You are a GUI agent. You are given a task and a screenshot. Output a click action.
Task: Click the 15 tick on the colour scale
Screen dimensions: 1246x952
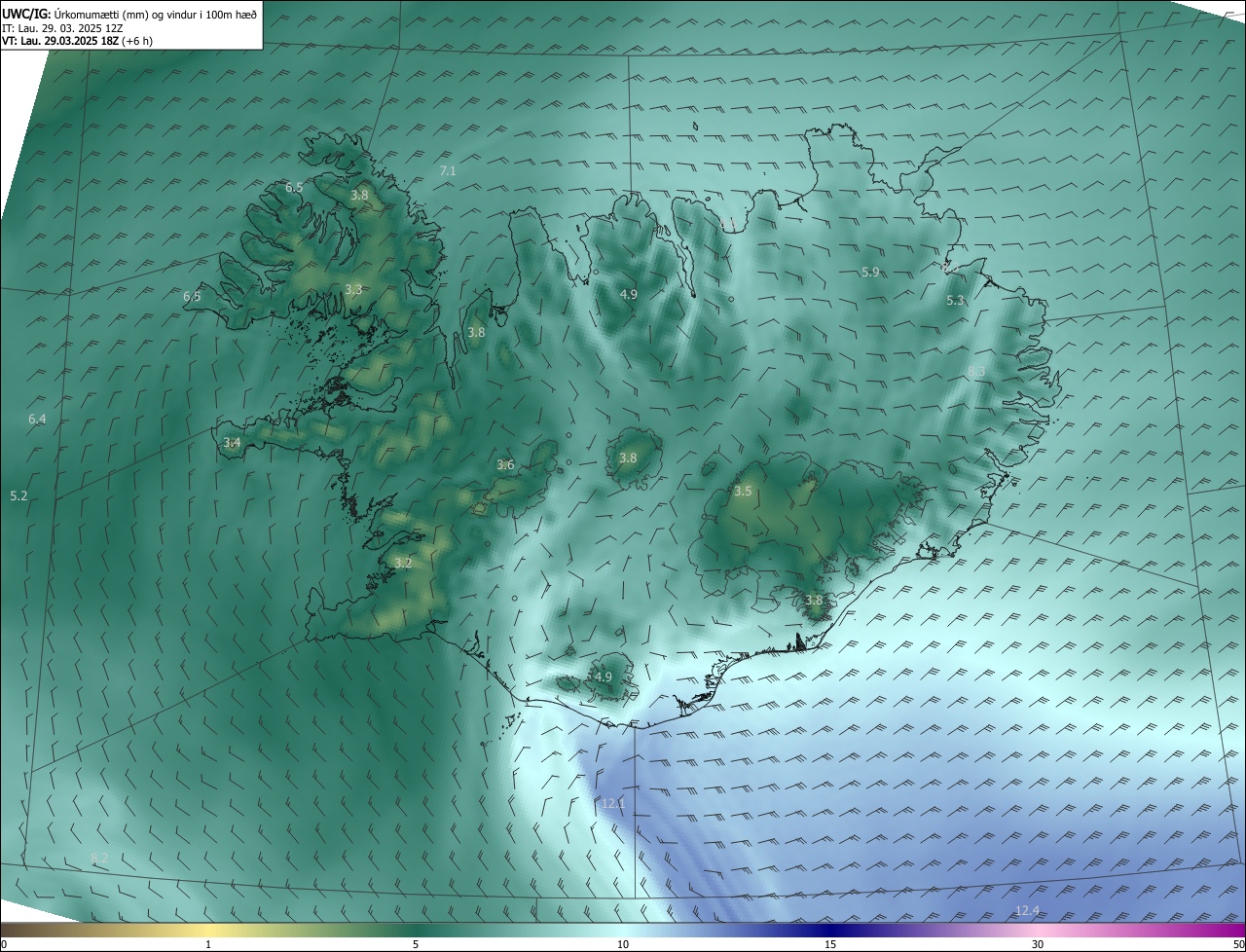point(830,945)
